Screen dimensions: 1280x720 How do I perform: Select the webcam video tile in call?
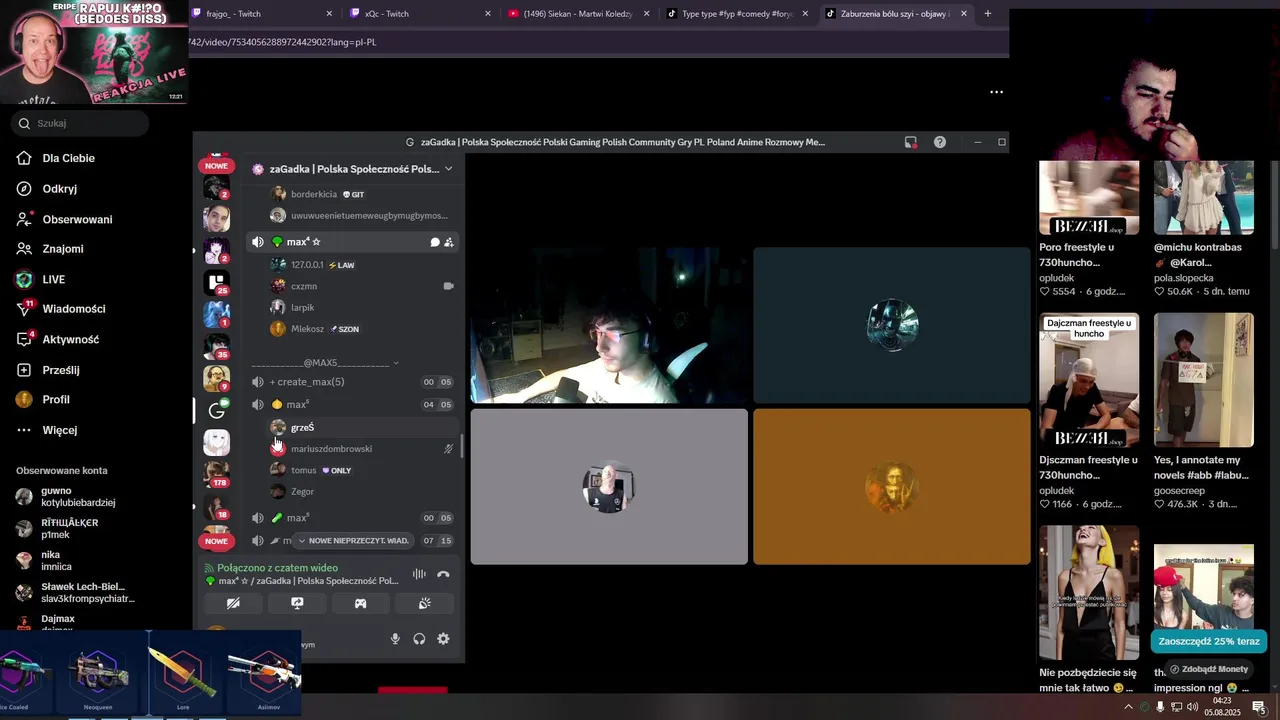[x=609, y=326]
